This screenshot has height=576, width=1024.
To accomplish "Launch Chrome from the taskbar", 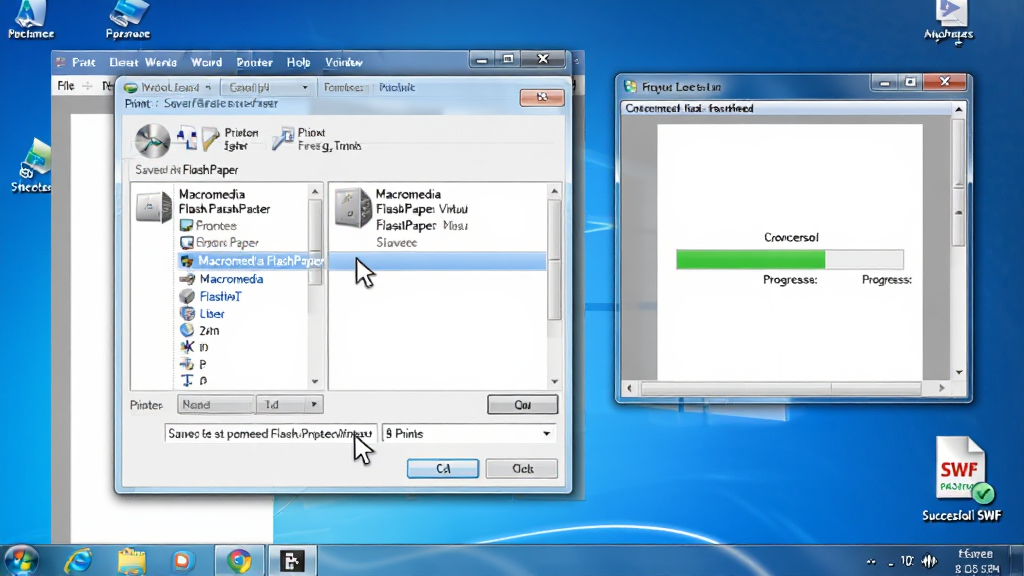I will point(239,560).
